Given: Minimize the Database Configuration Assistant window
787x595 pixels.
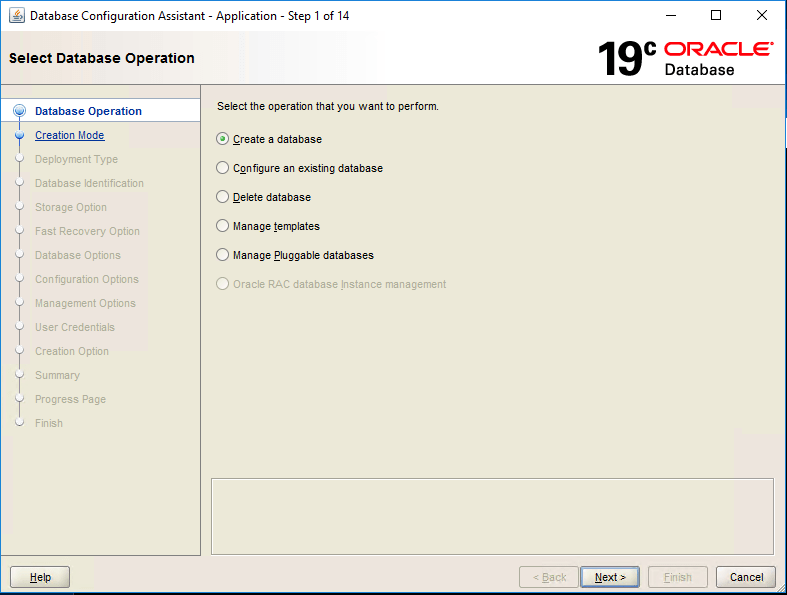Looking at the screenshot, I should [671, 16].
